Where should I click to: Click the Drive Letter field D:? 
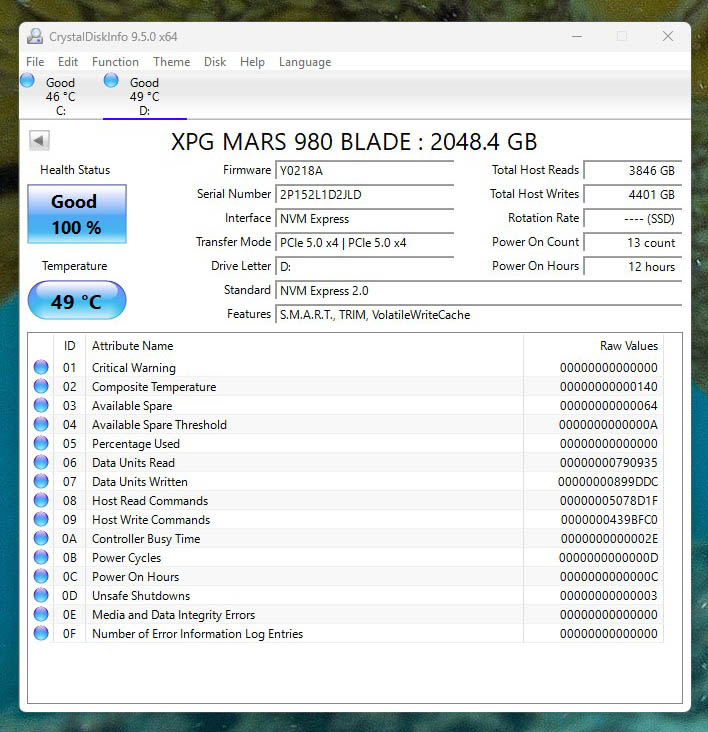coord(365,267)
